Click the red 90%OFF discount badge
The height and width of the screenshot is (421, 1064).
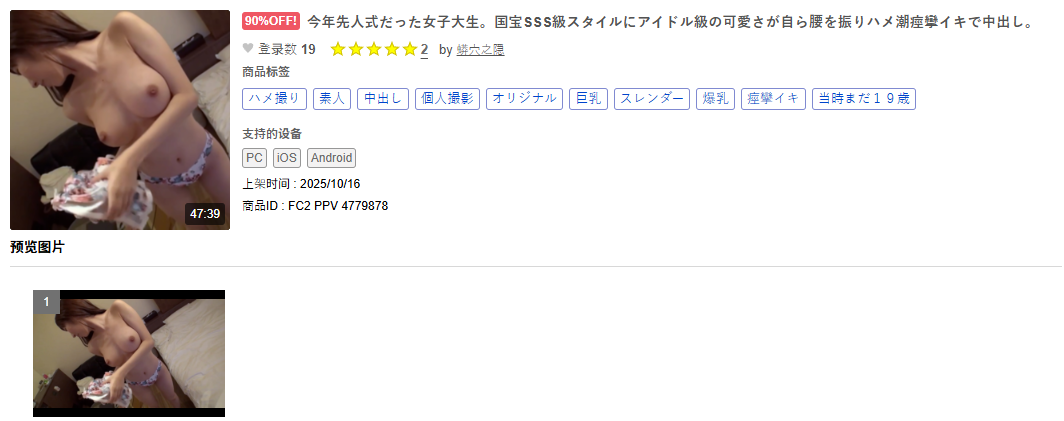(270, 21)
